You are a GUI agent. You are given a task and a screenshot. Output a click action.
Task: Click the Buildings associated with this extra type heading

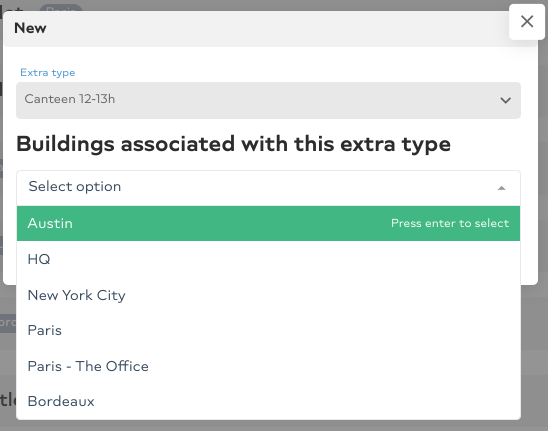coord(233,144)
